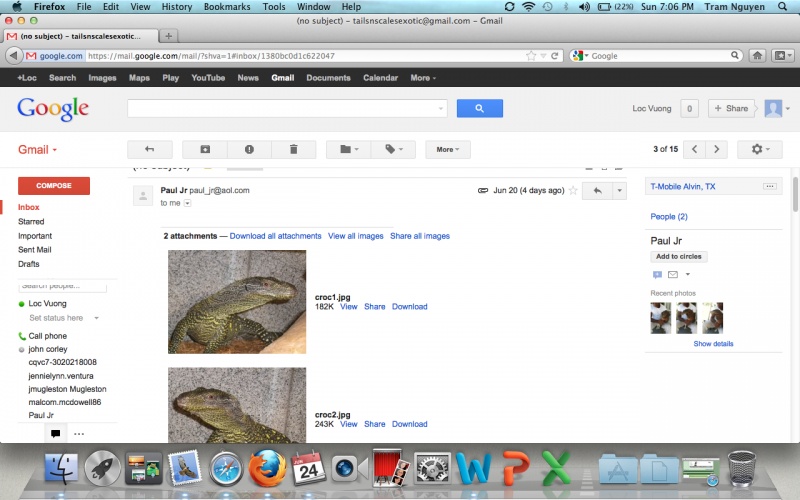Viewport: 800px width, 500px height.
Task: Open the Gmail dropdown label
Action: click(37, 149)
